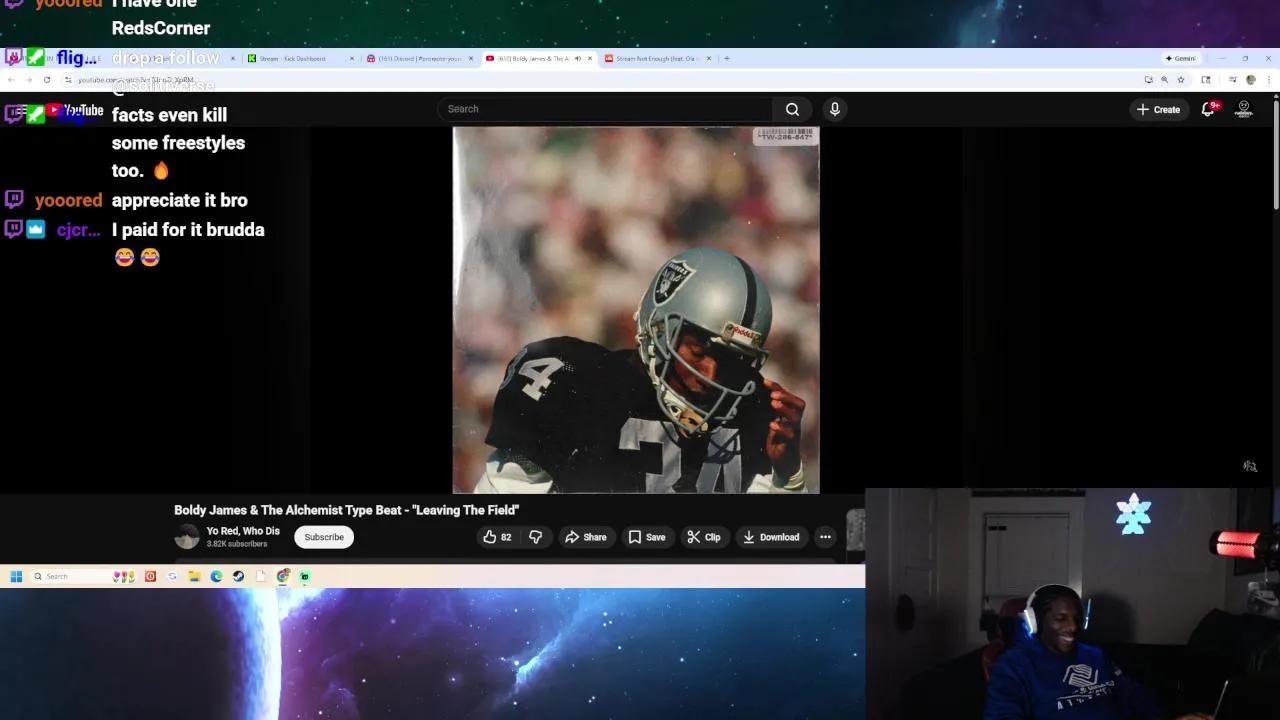The image size is (1280, 720).
Task: Click Chrome lens search side panel icon
Action: (x=1206, y=80)
